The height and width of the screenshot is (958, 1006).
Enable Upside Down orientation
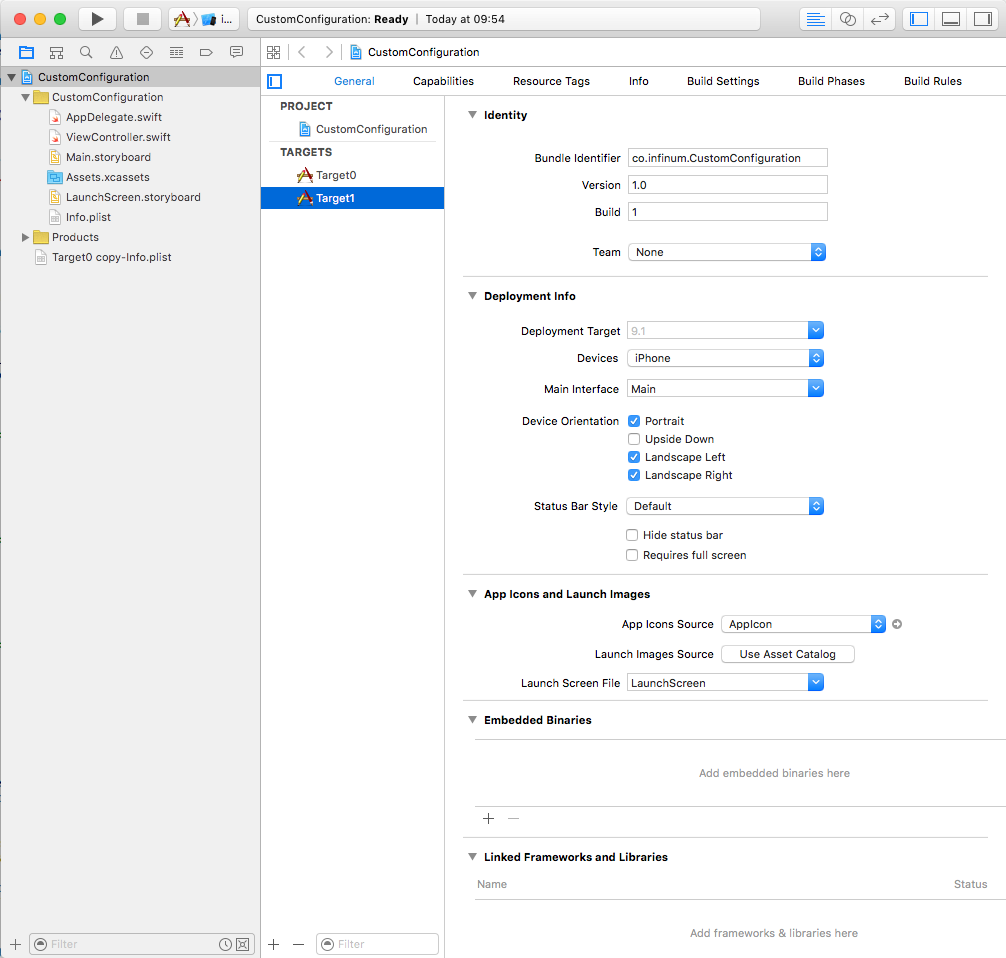click(634, 439)
